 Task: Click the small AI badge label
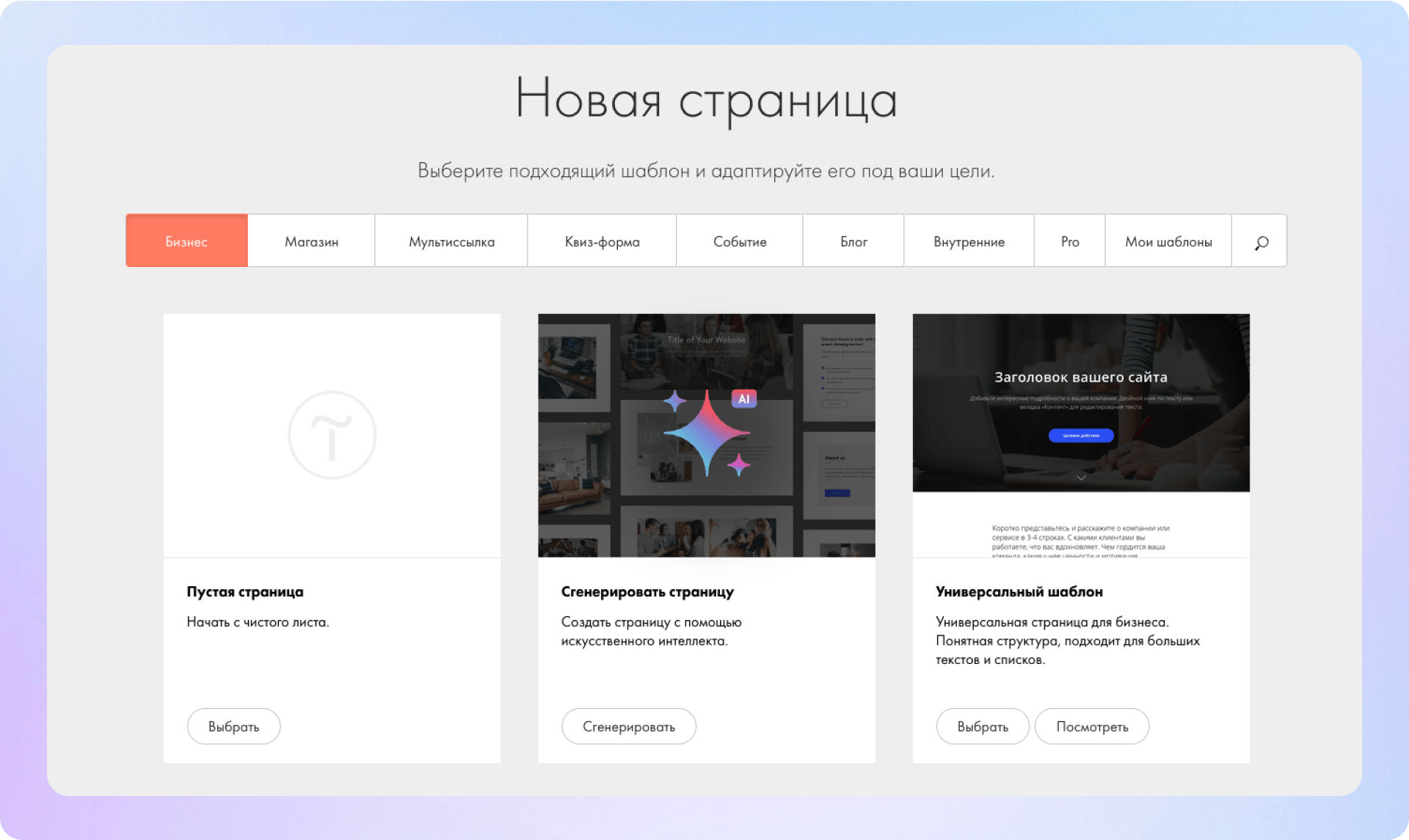(x=743, y=399)
